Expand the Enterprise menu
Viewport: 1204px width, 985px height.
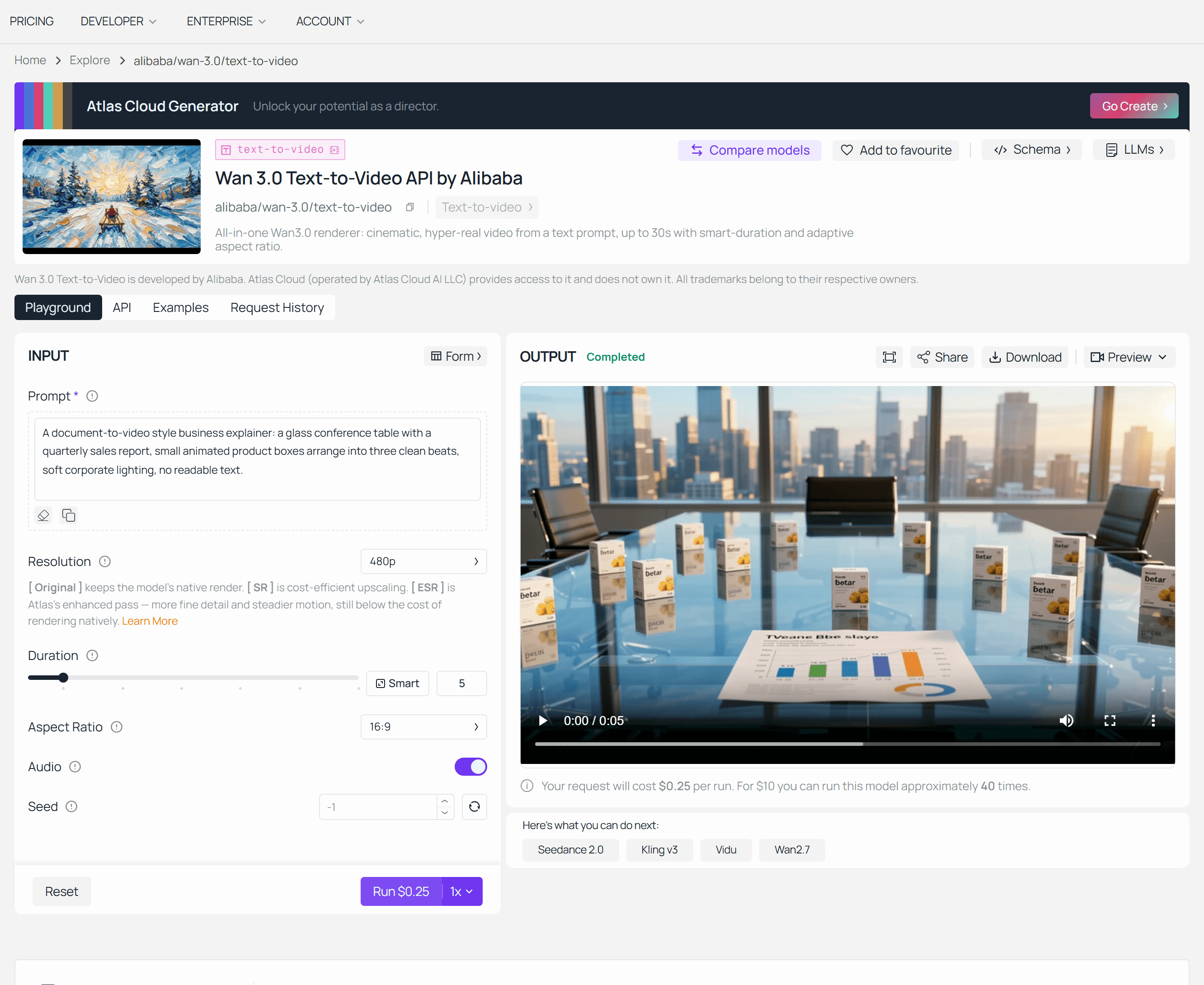[x=226, y=22]
